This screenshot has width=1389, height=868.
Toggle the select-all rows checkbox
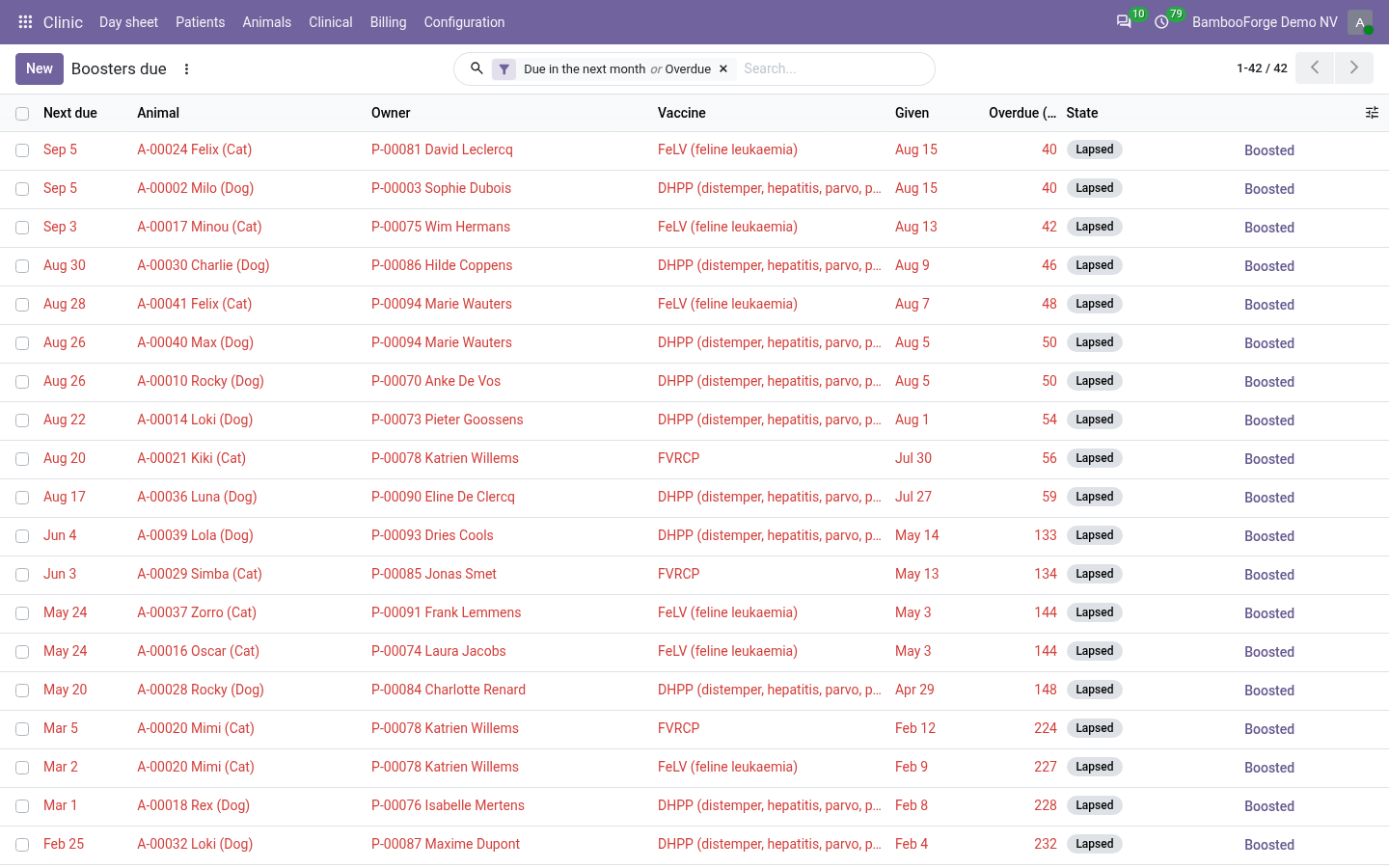[x=22, y=114]
